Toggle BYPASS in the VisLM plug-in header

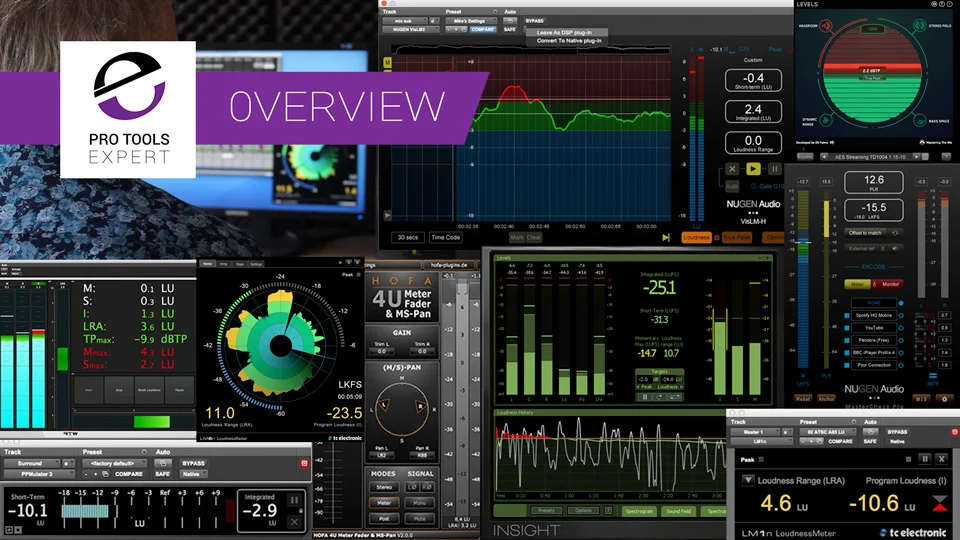[534, 21]
